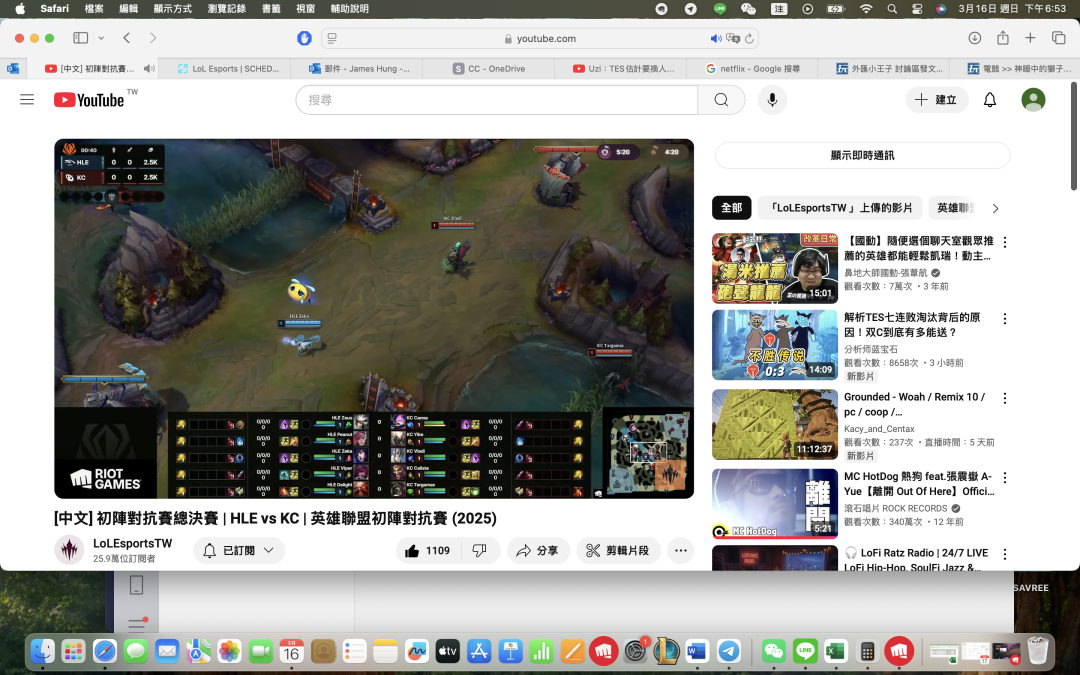This screenshot has height=675, width=1080.
Task: Click the blue privacy report shield icon
Action: pos(304,38)
